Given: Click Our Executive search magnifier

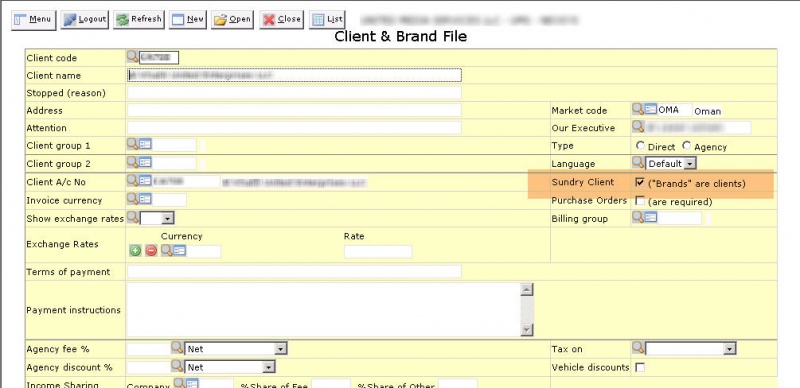Looking at the screenshot, I should (638, 126).
